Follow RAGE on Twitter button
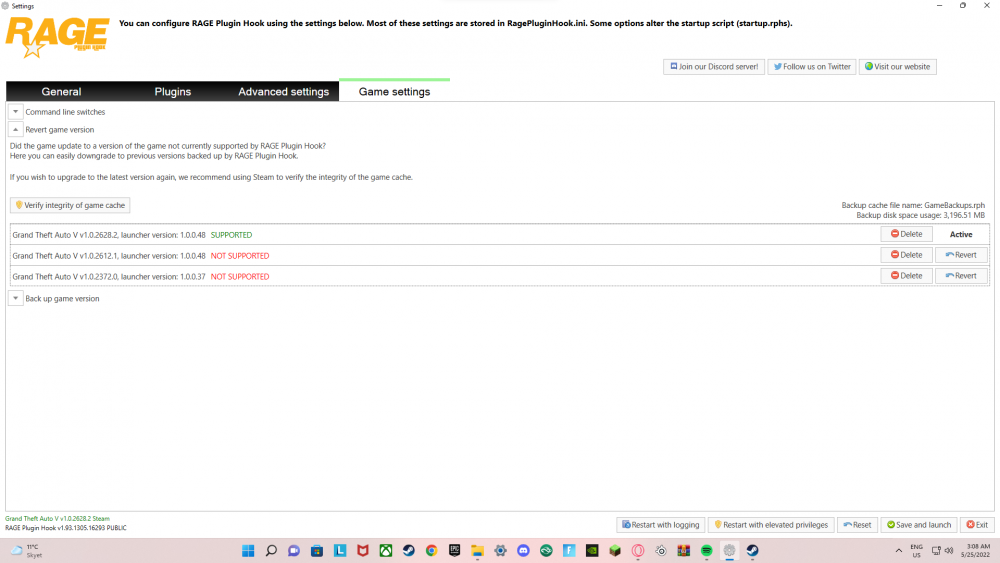 click(x=812, y=66)
